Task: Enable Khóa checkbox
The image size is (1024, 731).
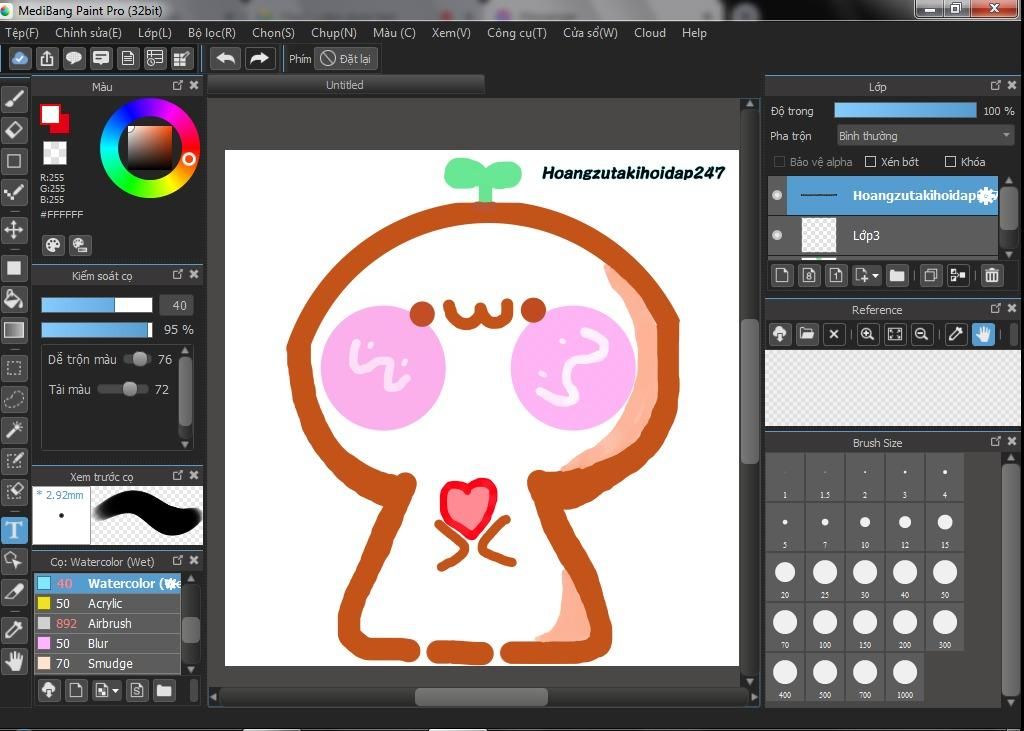Action: point(950,161)
